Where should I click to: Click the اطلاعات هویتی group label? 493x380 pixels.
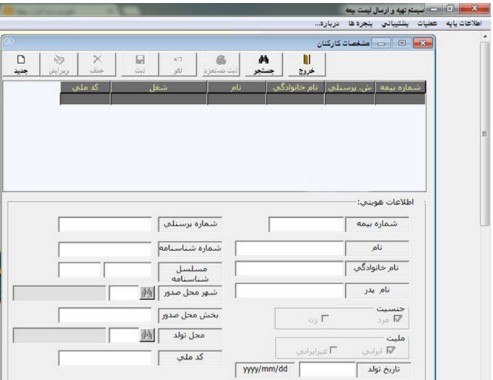tap(386, 202)
